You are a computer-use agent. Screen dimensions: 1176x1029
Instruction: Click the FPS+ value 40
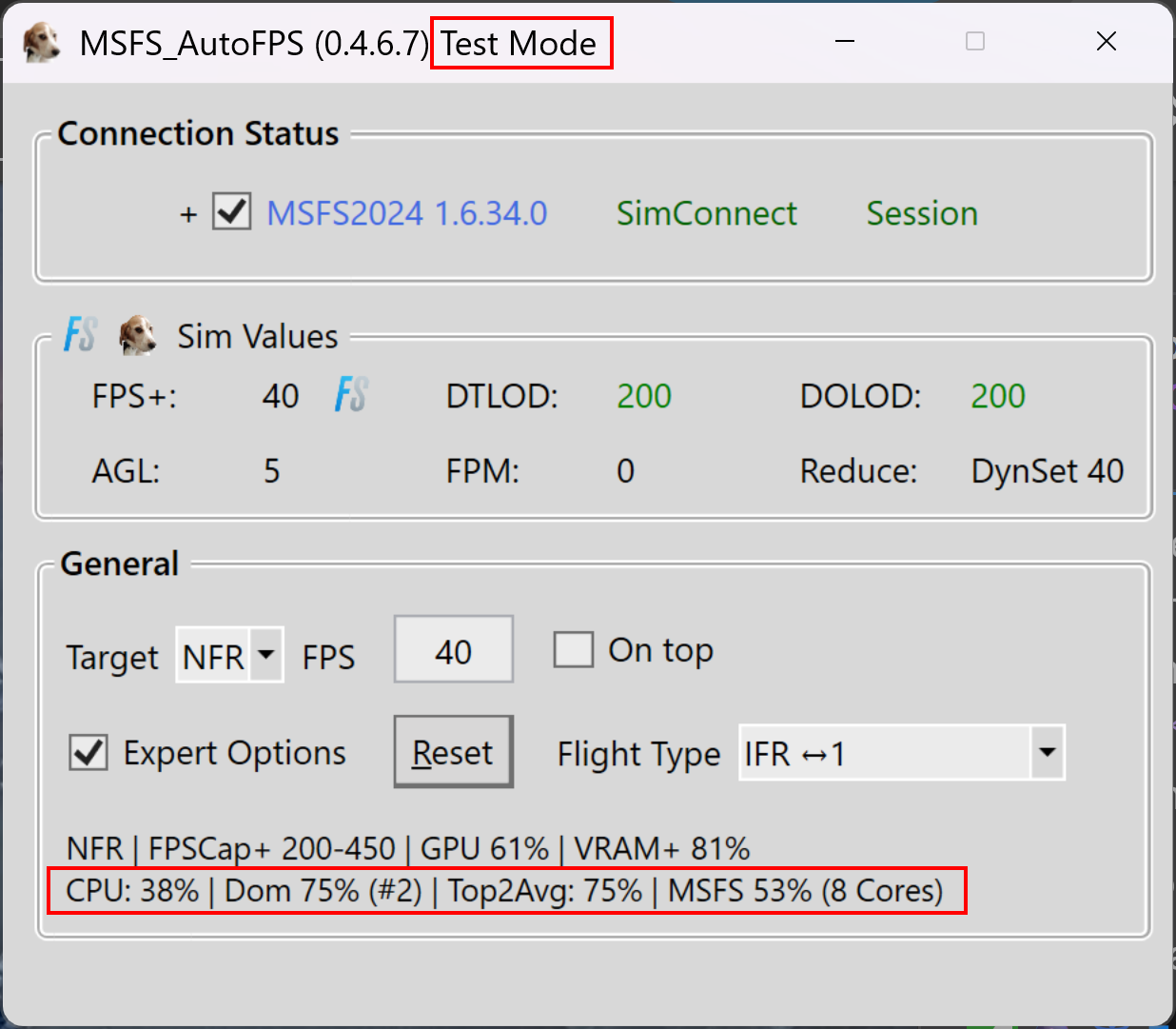tap(281, 396)
